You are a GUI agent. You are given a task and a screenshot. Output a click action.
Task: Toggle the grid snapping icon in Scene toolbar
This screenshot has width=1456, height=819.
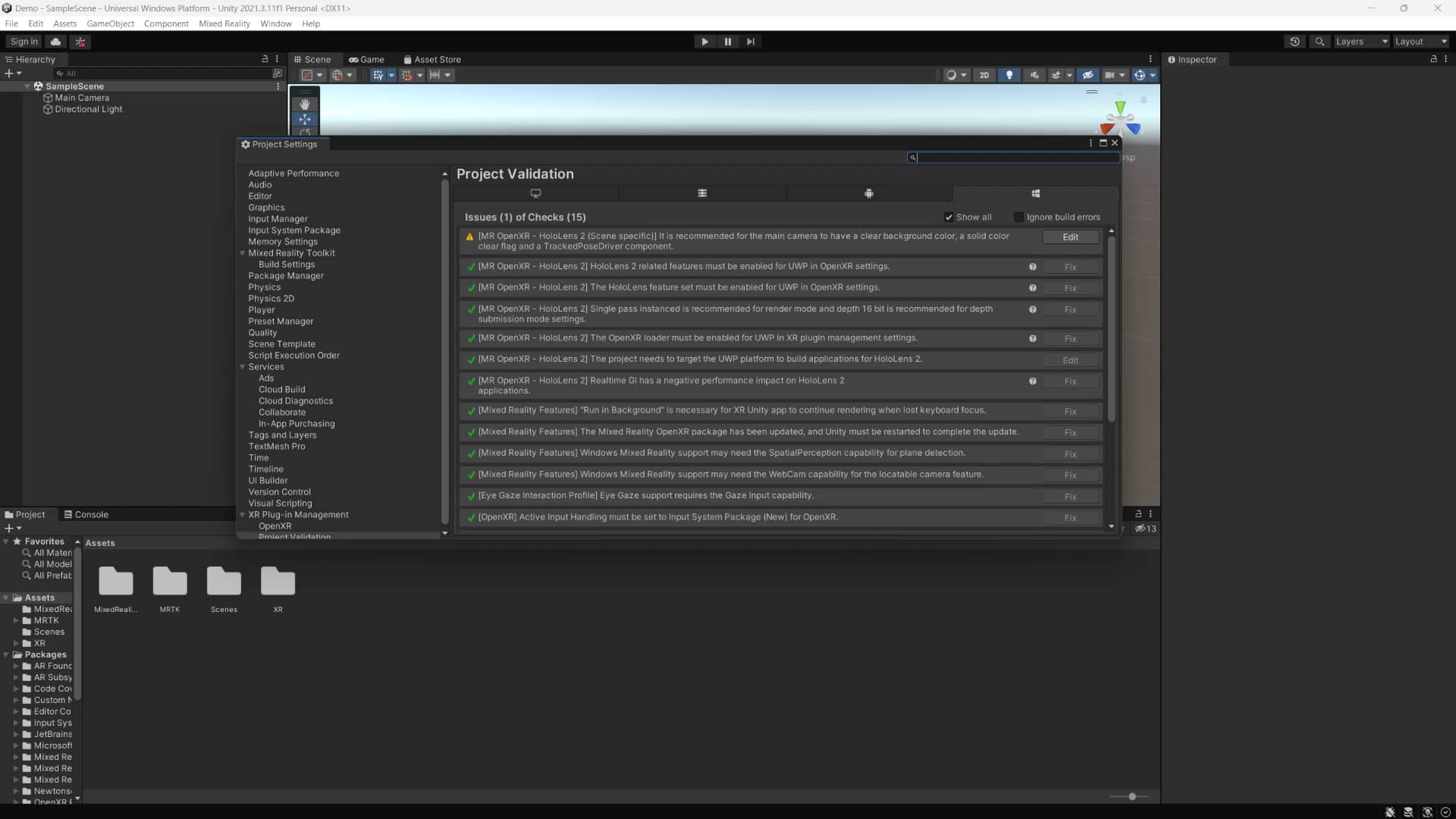click(x=407, y=75)
